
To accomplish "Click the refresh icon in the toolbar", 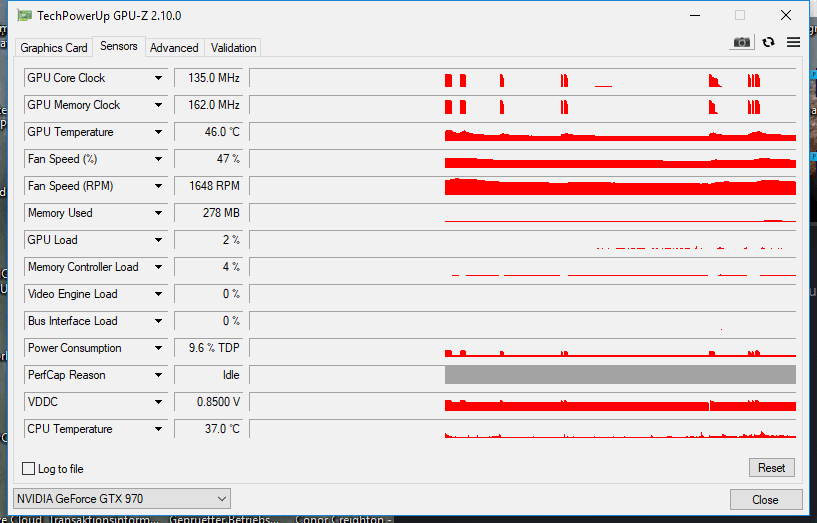I will [x=768, y=42].
